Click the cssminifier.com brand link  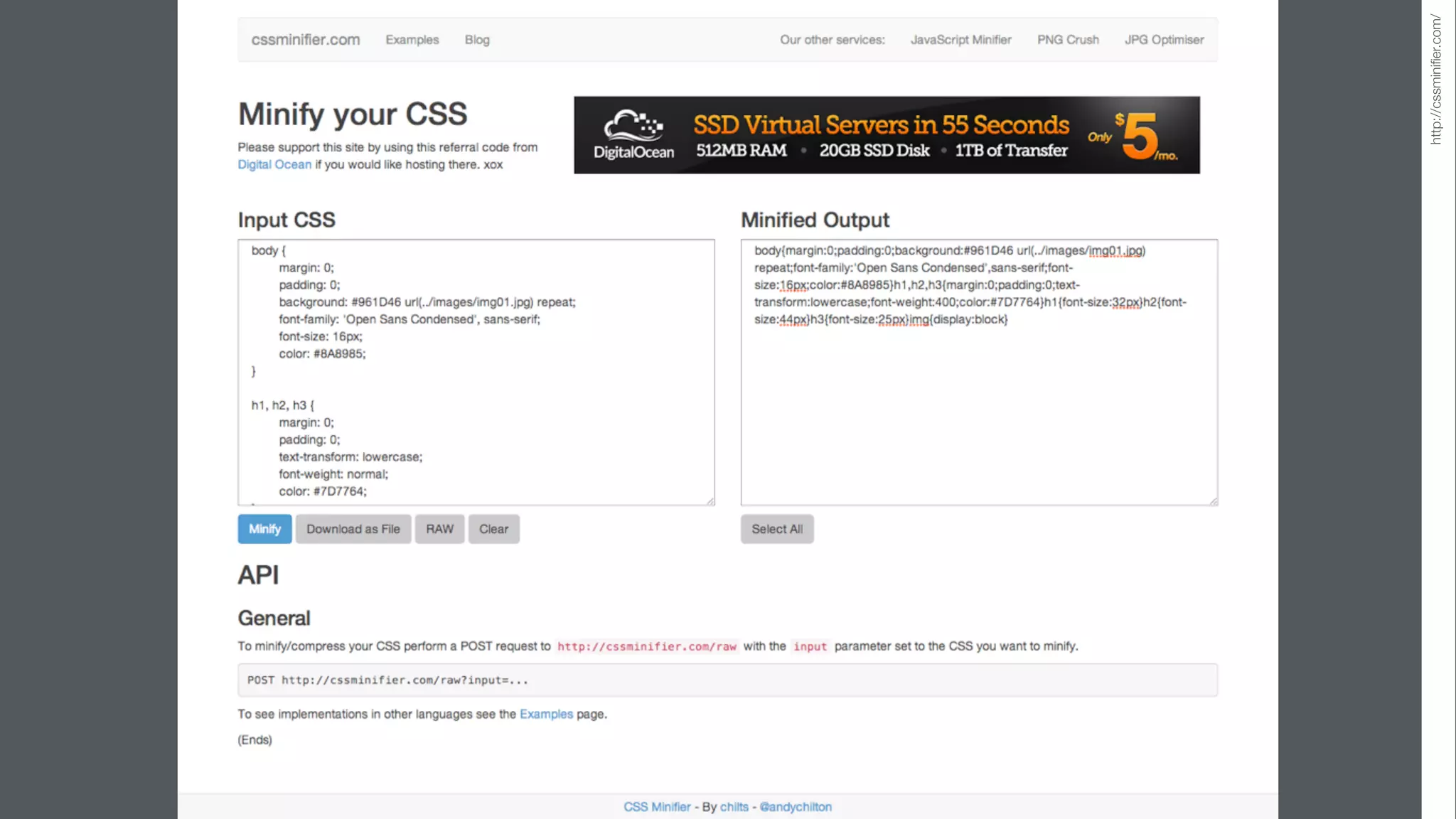(306, 40)
